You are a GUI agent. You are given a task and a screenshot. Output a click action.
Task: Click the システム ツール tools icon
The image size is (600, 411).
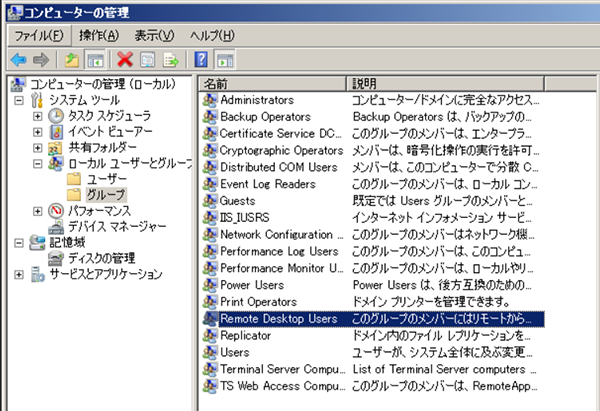(x=37, y=100)
